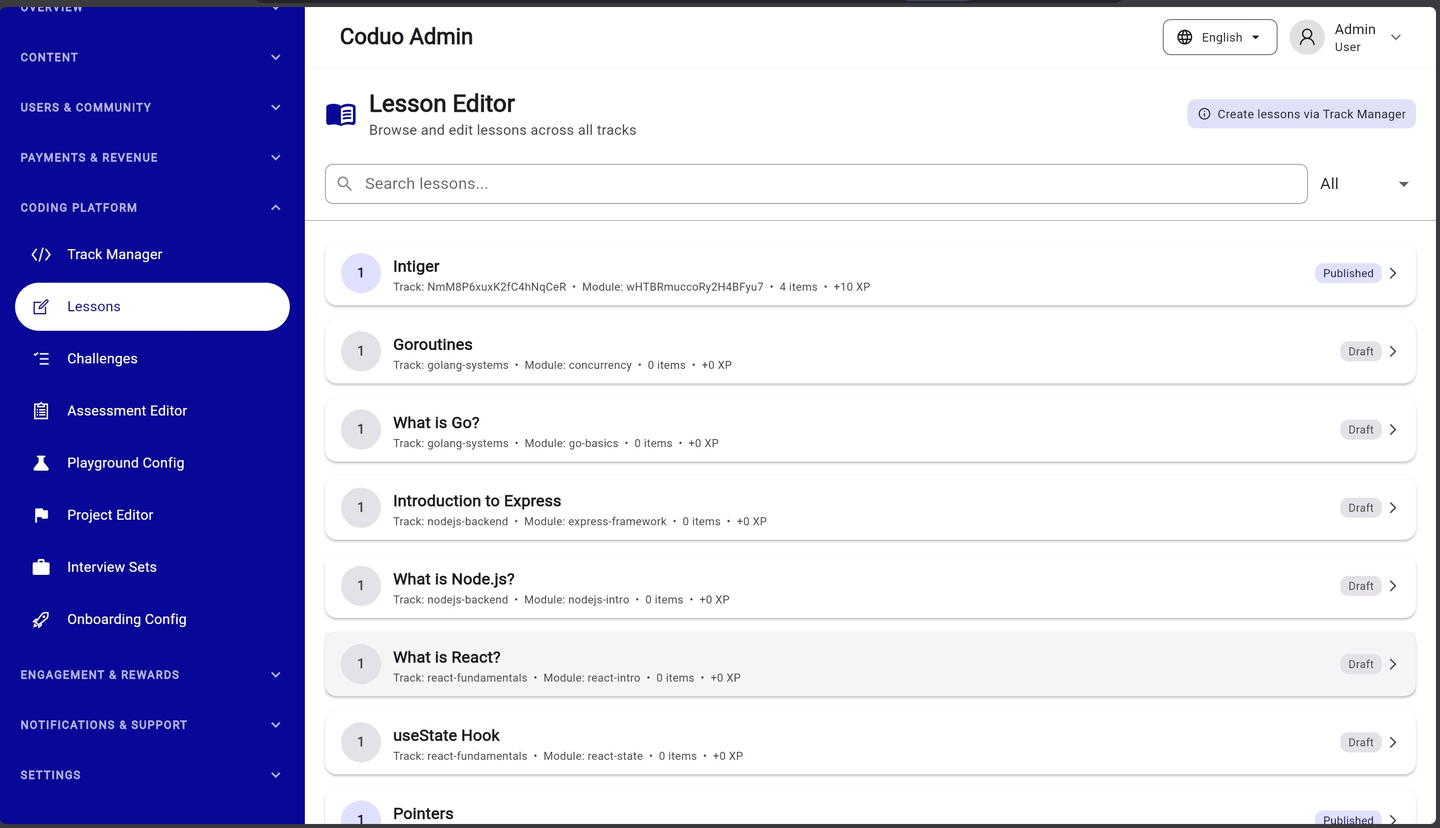Click the Onboarding Config rocket icon
Image resolution: width=1440 pixels, height=828 pixels.
pyautogui.click(x=41, y=619)
